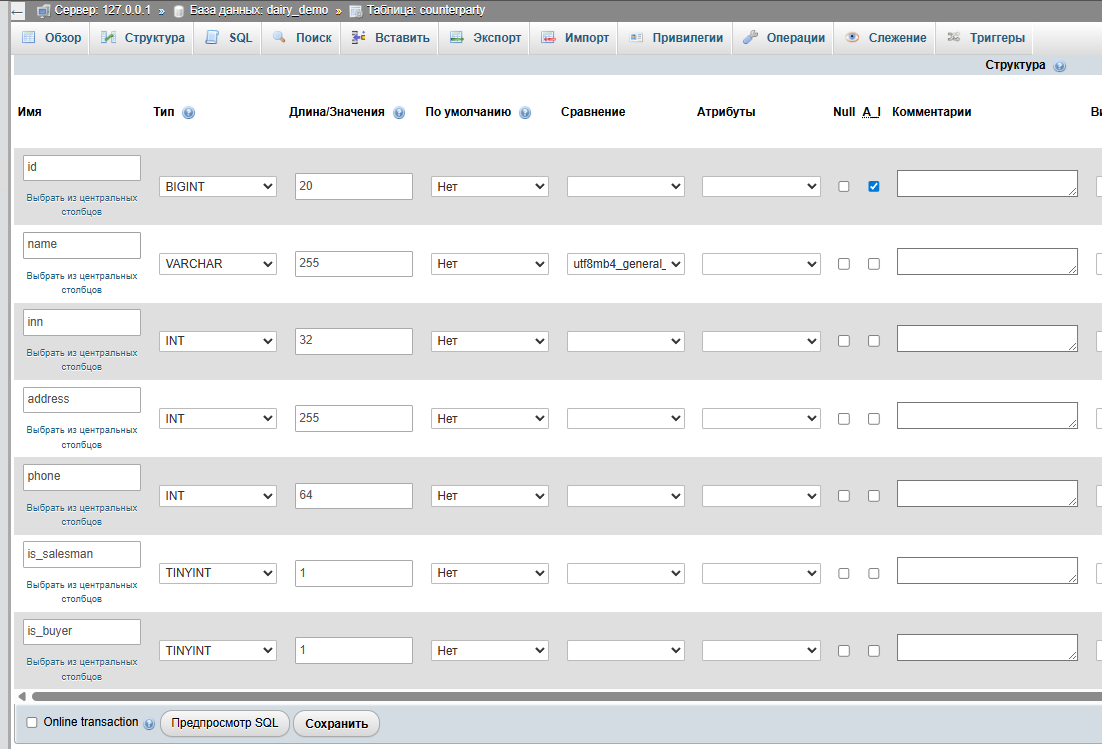The width and height of the screenshot is (1102, 749).
Task: Click help icon beside Структура label
Action: 1060,66
